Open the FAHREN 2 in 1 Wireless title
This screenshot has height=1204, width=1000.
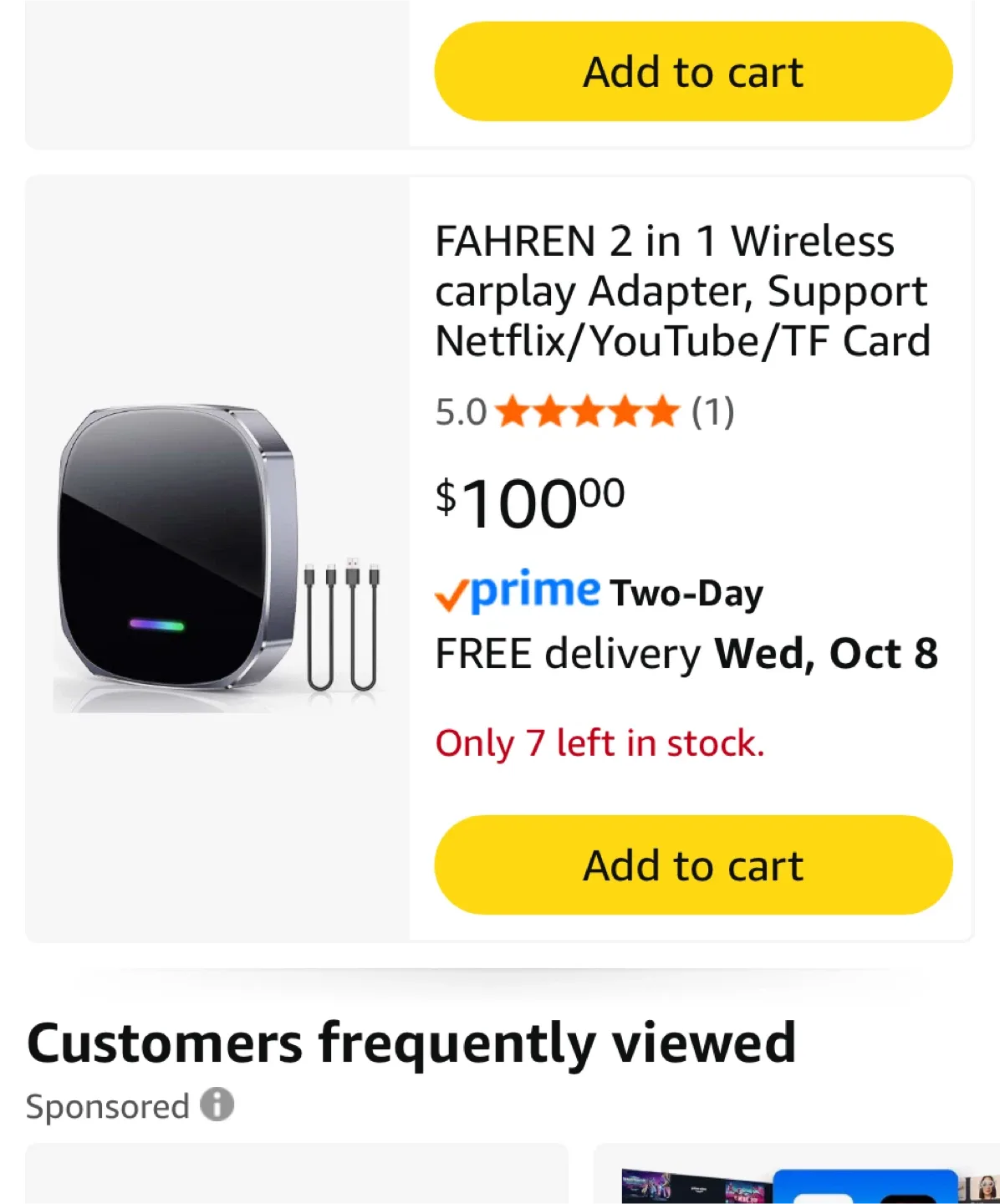(x=681, y=291)
